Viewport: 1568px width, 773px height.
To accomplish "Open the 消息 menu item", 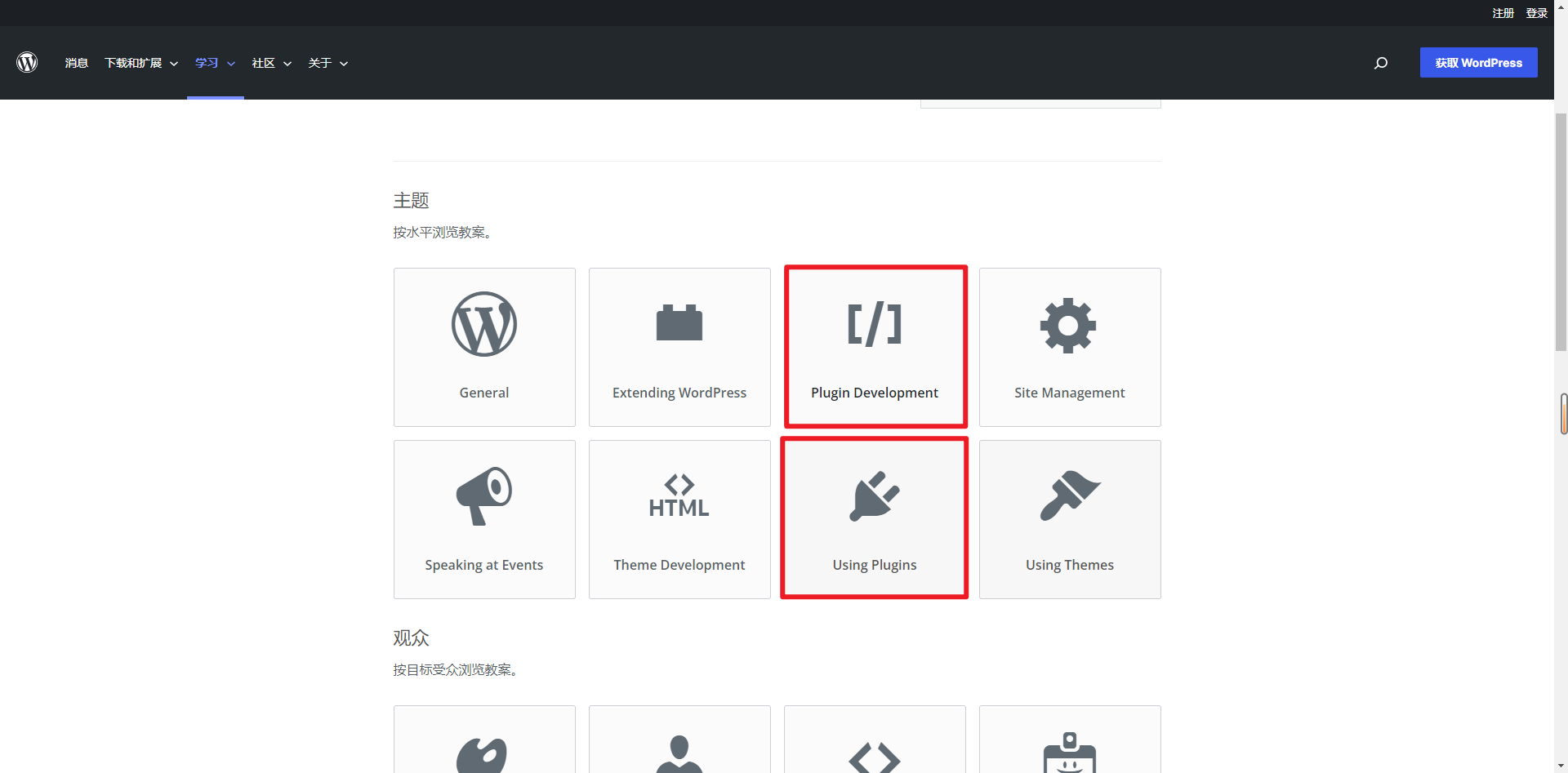I will coord(77,63).
